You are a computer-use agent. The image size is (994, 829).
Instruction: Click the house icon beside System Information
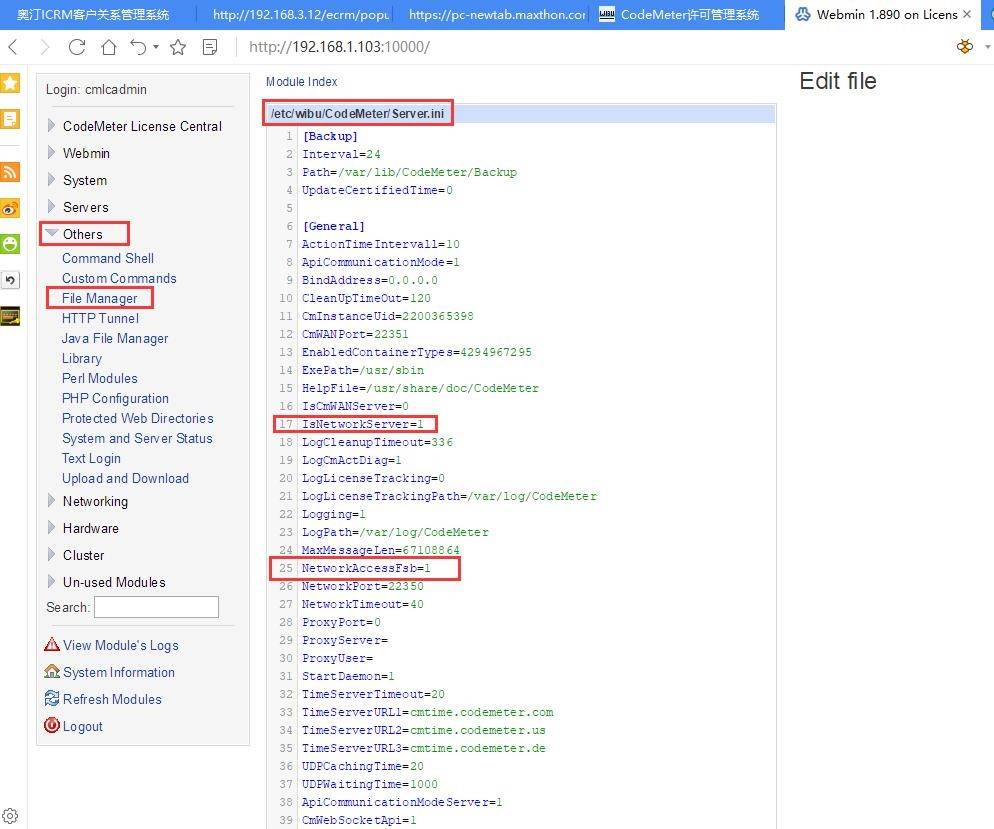52,672
